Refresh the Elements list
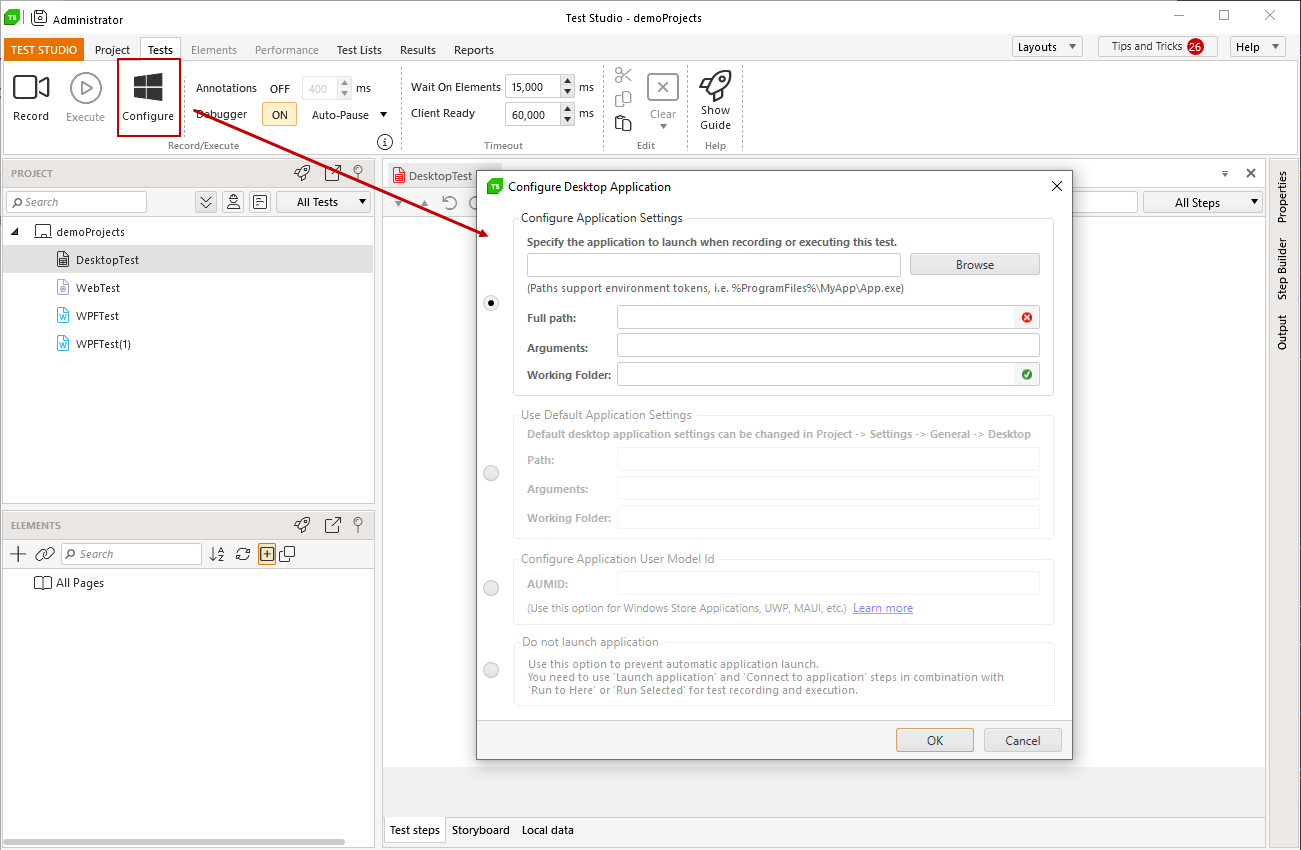1301x850 pixels. [x=243, y=554]
